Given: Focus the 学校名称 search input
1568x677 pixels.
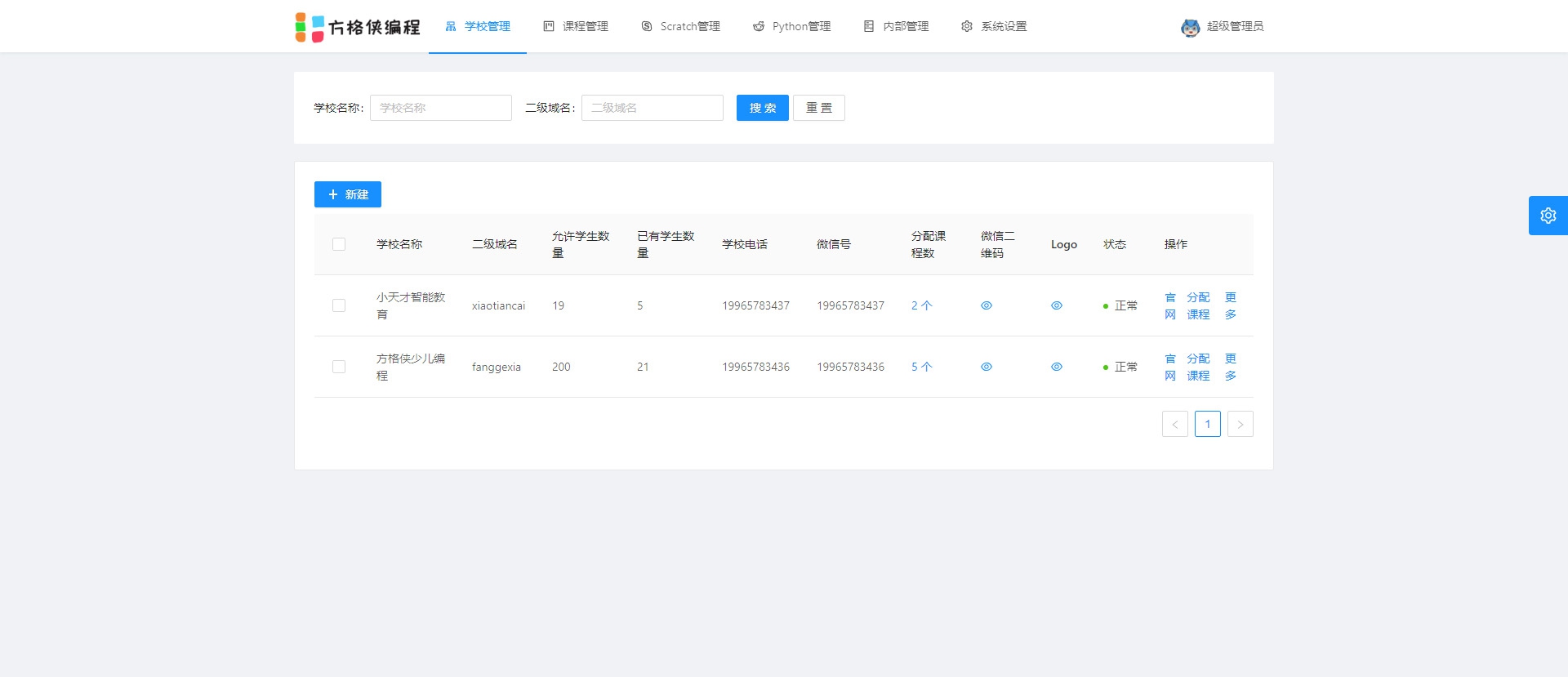Looking at the screenshot, I should [x=440, y=108].
